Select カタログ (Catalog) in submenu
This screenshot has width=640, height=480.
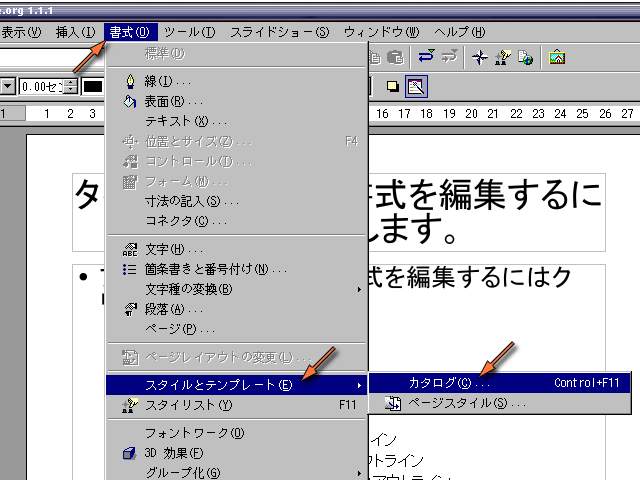500,383
